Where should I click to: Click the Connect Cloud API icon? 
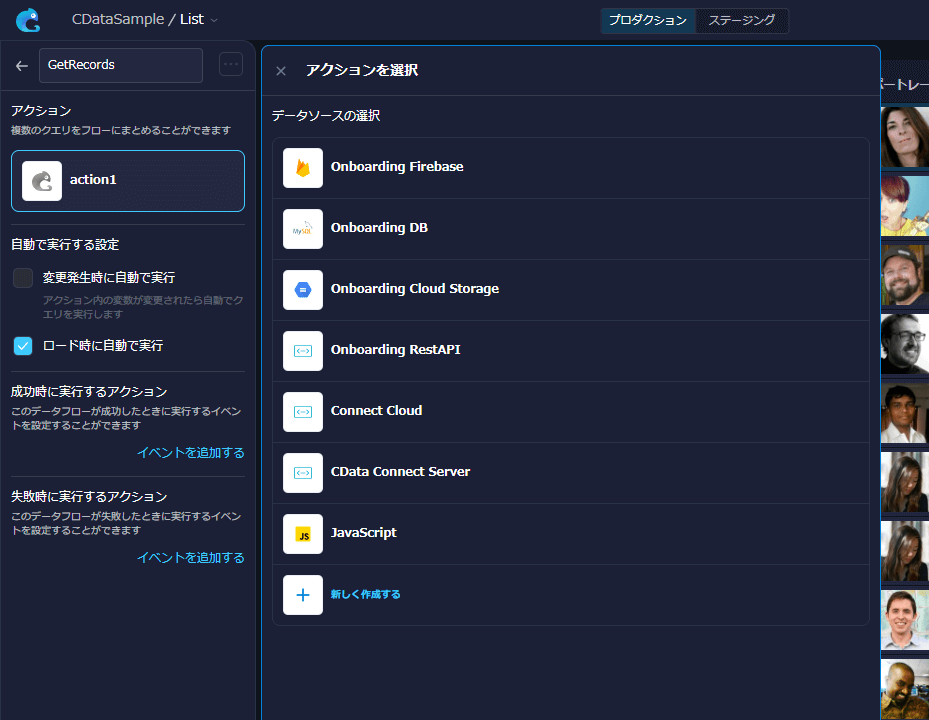[303, 412]
